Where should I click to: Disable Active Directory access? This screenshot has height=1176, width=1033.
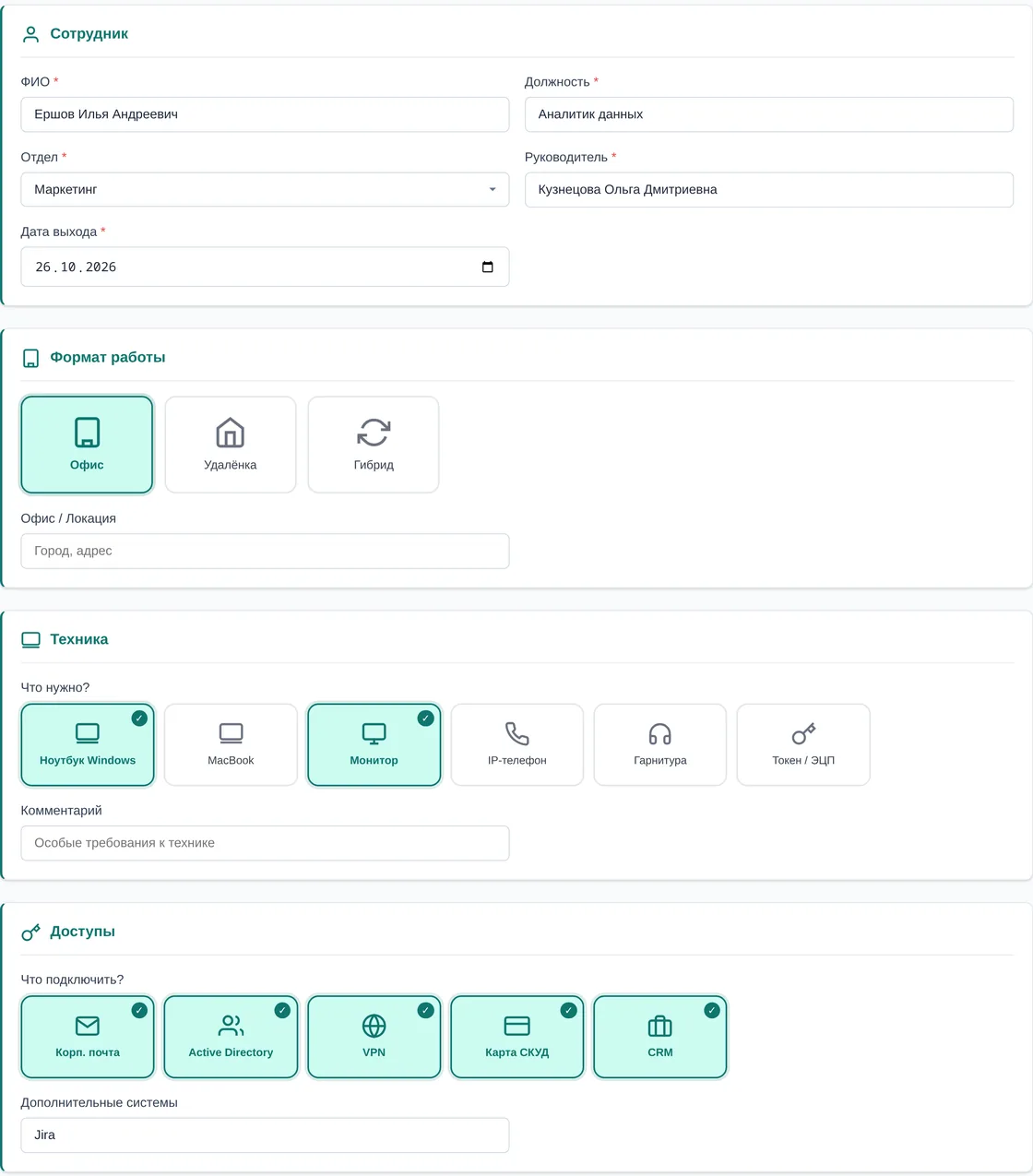[x=231, y=1037]
